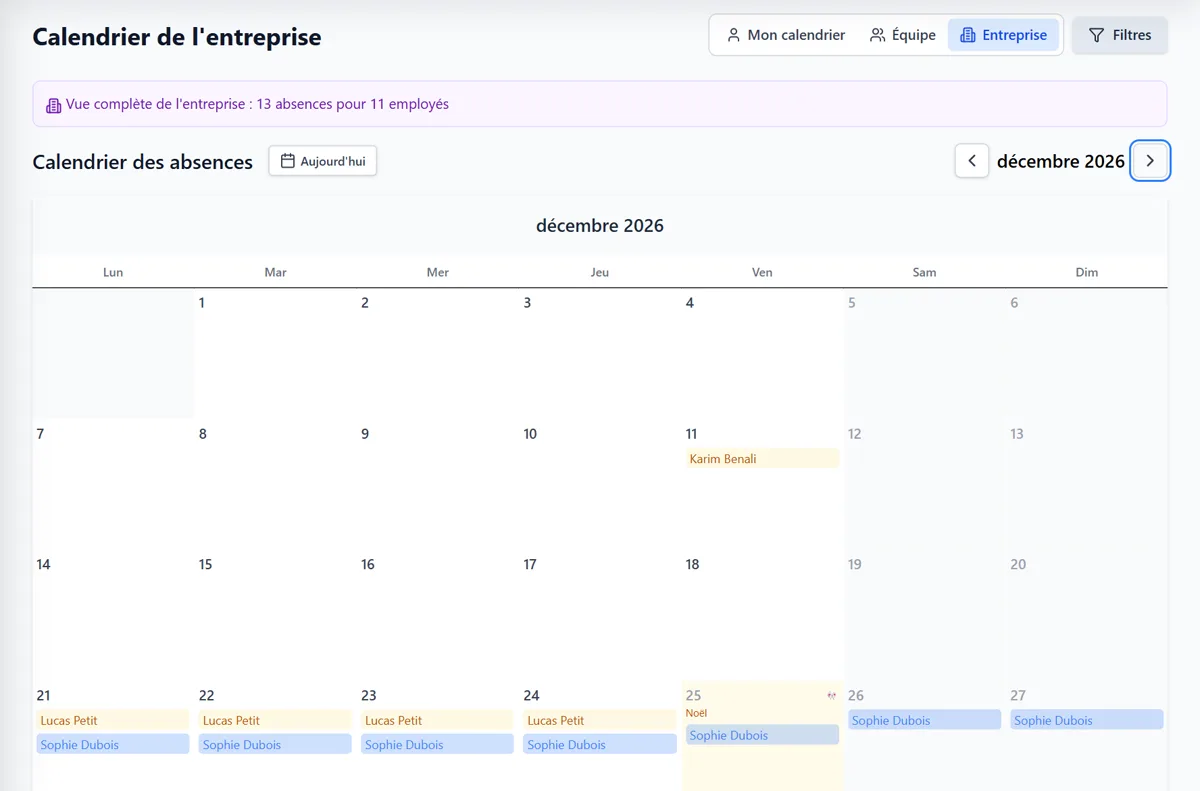Select Sunday day 20 cell

(x=1087, y=615)
